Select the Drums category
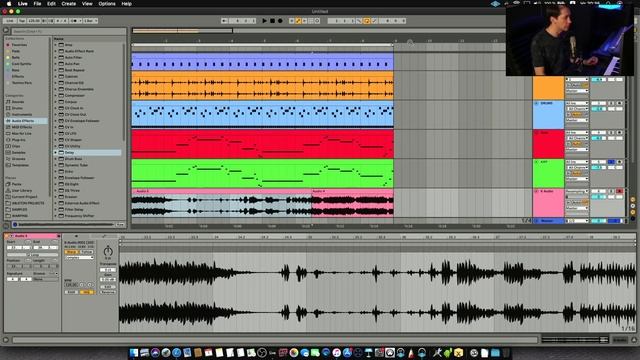Screen dimensions: 640x360 point(17,108)
